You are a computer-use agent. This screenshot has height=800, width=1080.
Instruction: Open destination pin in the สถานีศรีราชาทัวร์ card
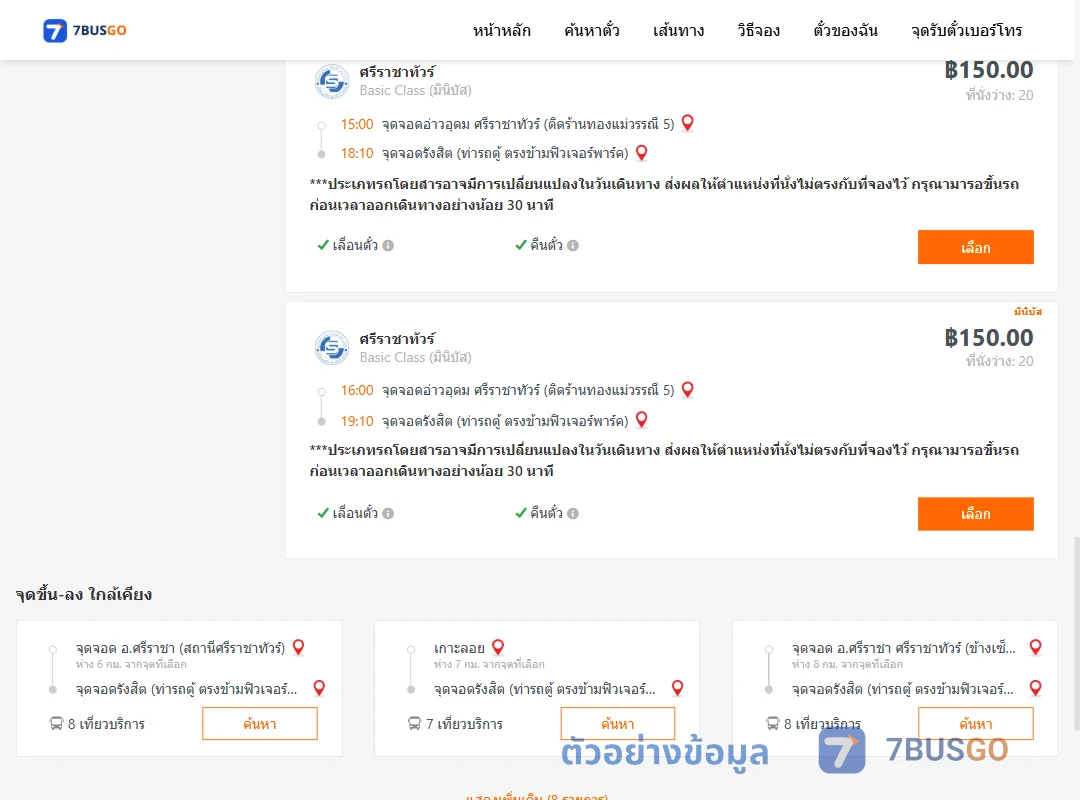pyautogui.click(x=319, y=688)
